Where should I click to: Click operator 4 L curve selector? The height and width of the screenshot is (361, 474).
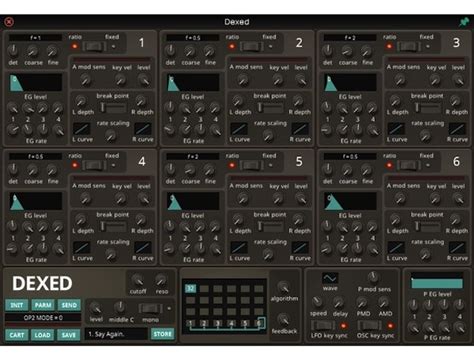(x=81, y=248)
